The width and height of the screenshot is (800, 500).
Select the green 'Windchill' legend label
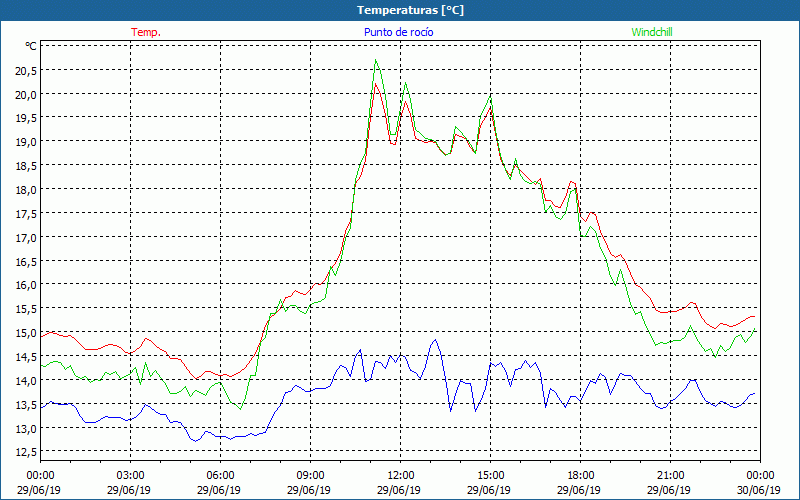(x=652, y=32)
